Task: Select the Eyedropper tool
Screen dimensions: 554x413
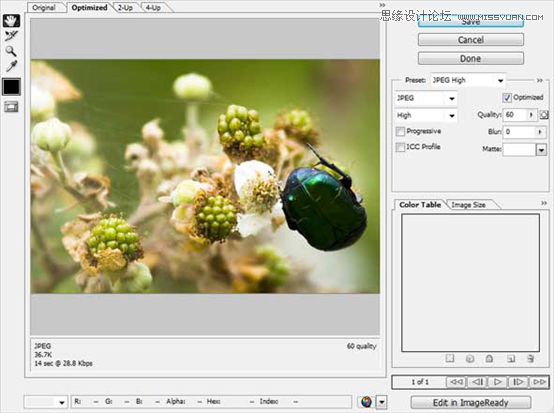Action: tap(11, 66)
